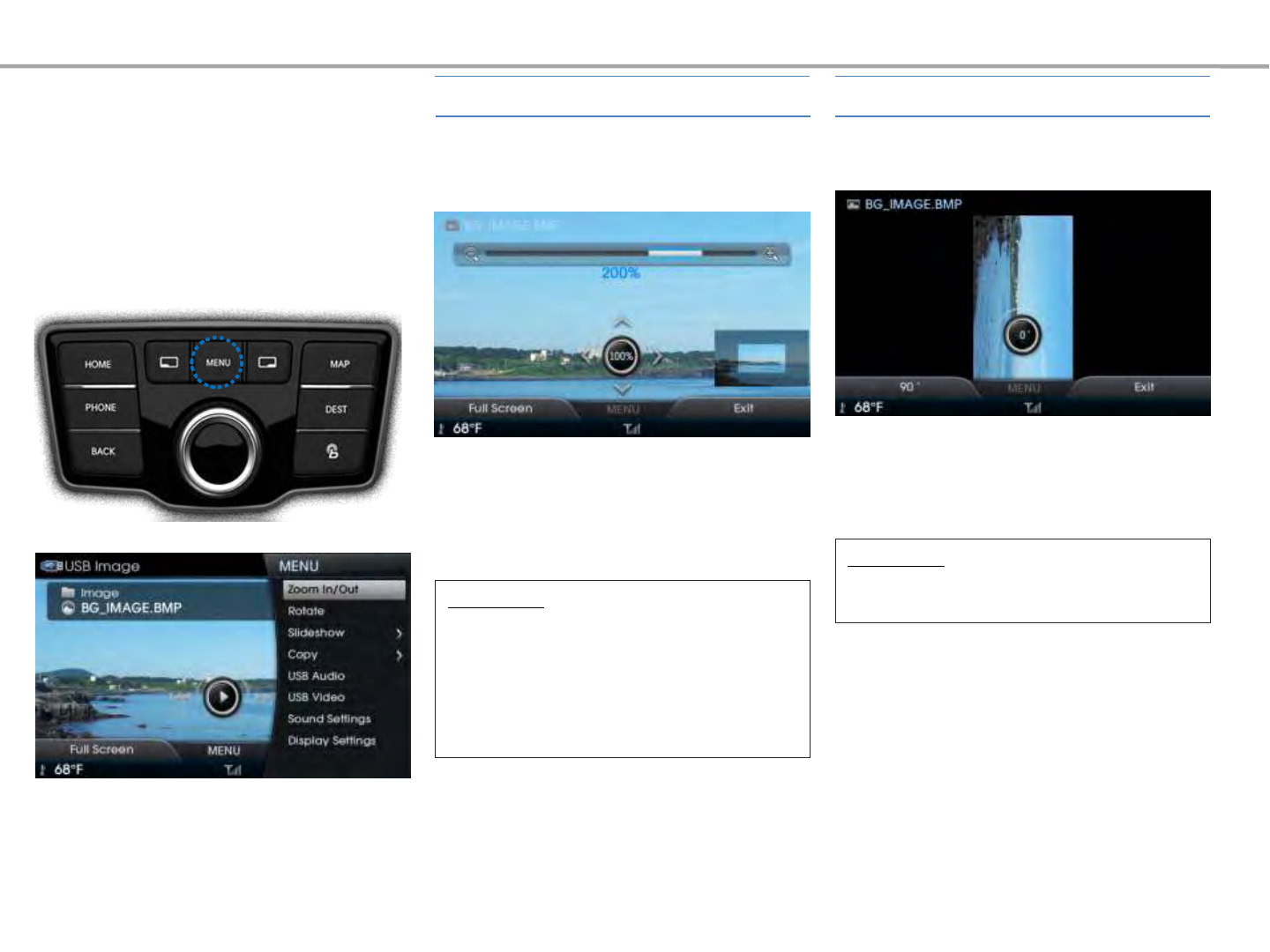Click the MAP button on the controller
1270x952 pixels.
pos(340,363)
